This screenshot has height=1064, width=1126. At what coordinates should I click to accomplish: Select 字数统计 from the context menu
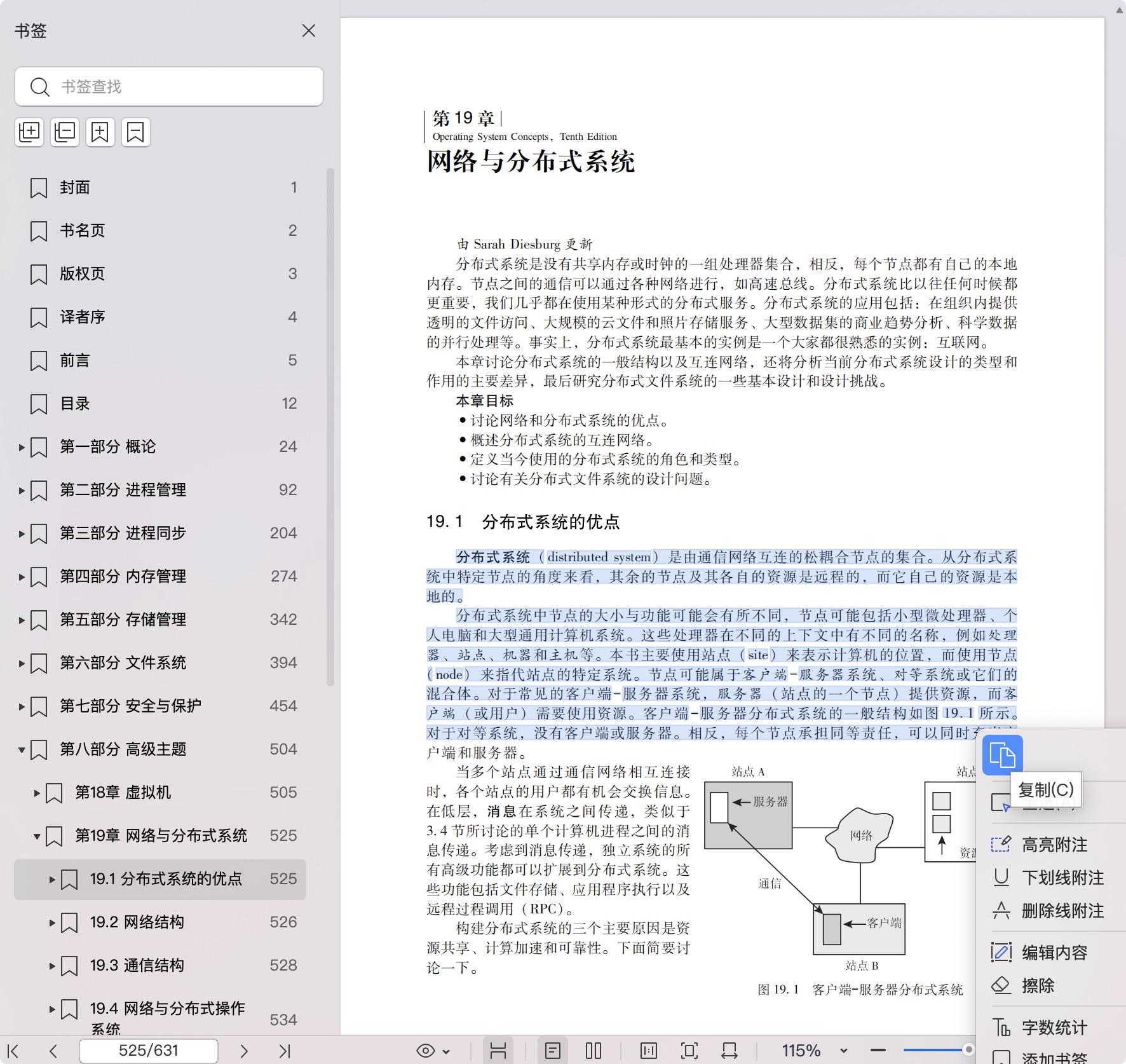(x=1055, y=1026)
